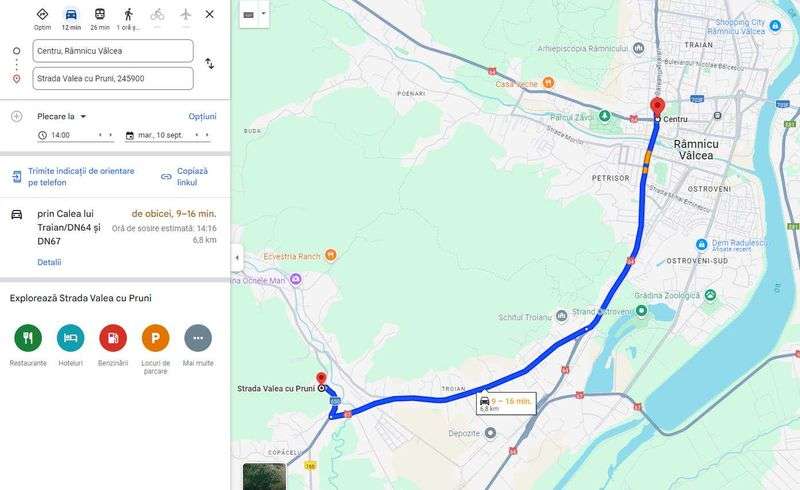Open Hoteluri category icon
Screen dimensions: 800x490
pos(70,338)
